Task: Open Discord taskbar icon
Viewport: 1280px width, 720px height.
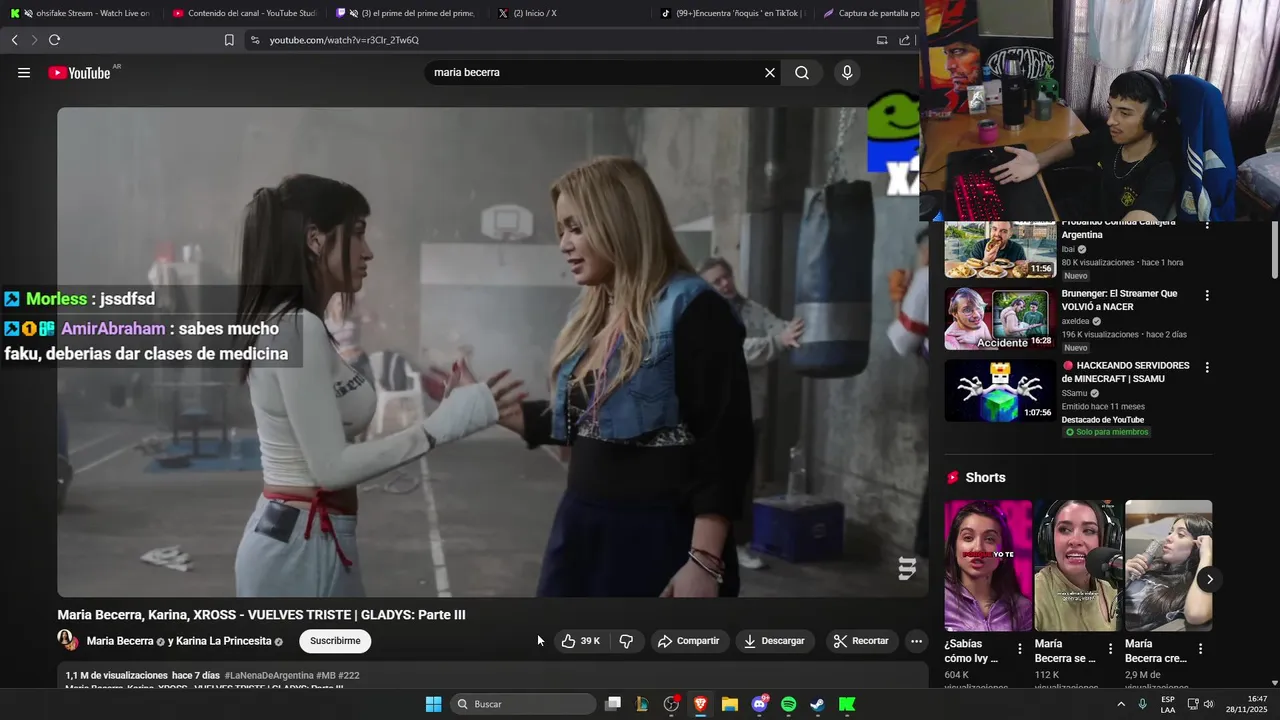Action: pos(759,704)
